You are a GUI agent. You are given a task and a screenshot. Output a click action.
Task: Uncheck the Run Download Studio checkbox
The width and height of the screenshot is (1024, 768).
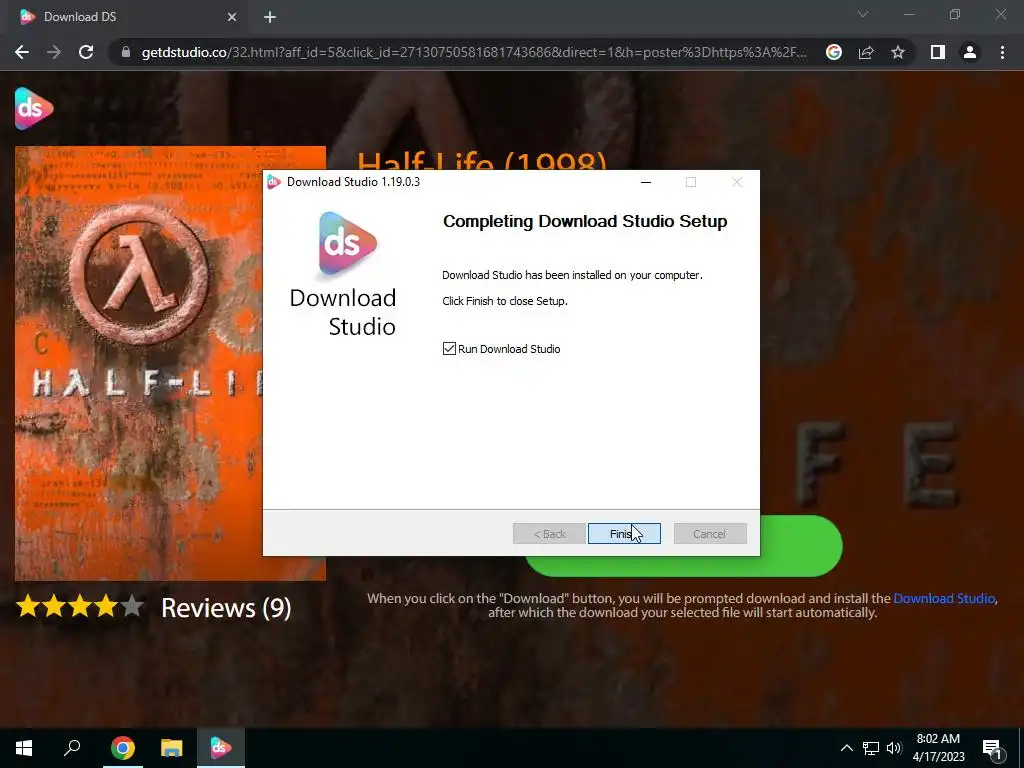tap(449, 349)
